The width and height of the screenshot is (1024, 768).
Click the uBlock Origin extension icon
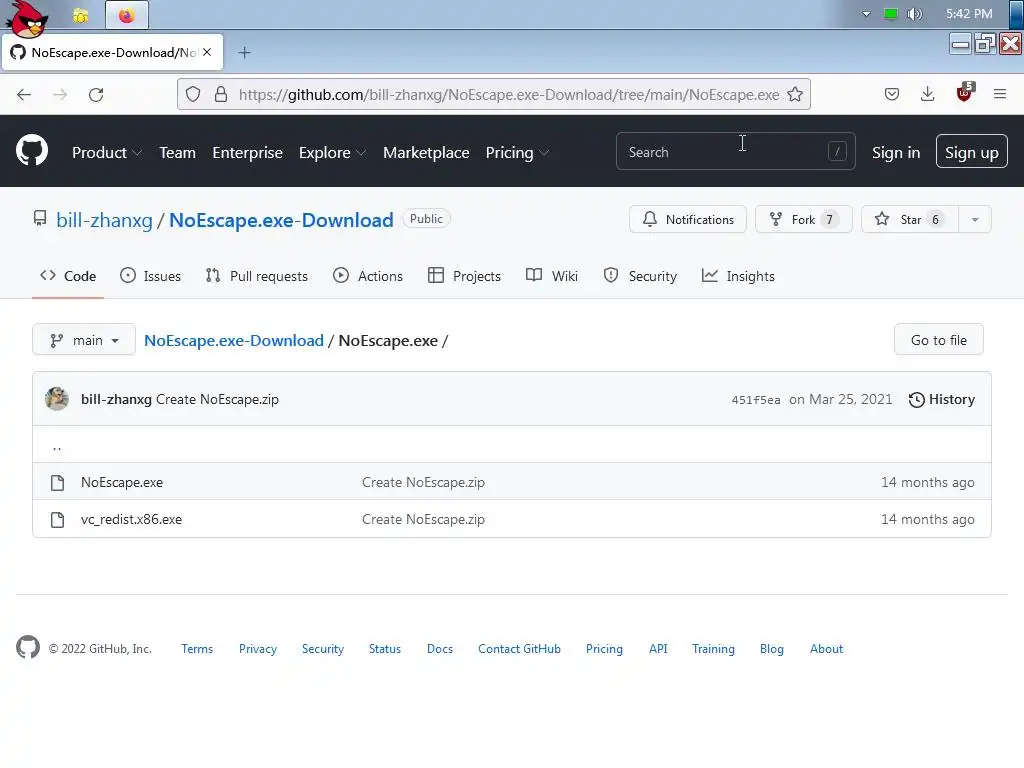(x=965, y=93)
